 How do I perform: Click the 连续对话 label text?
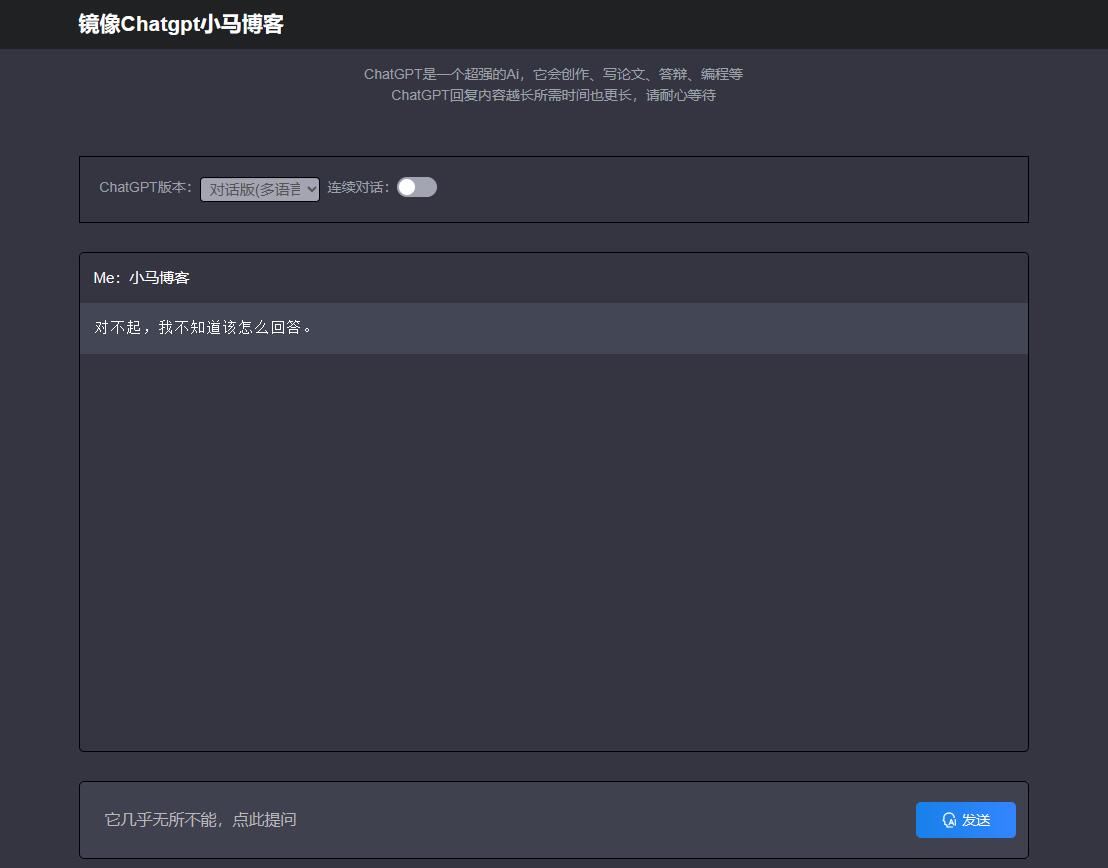click(x=358, y=187)
